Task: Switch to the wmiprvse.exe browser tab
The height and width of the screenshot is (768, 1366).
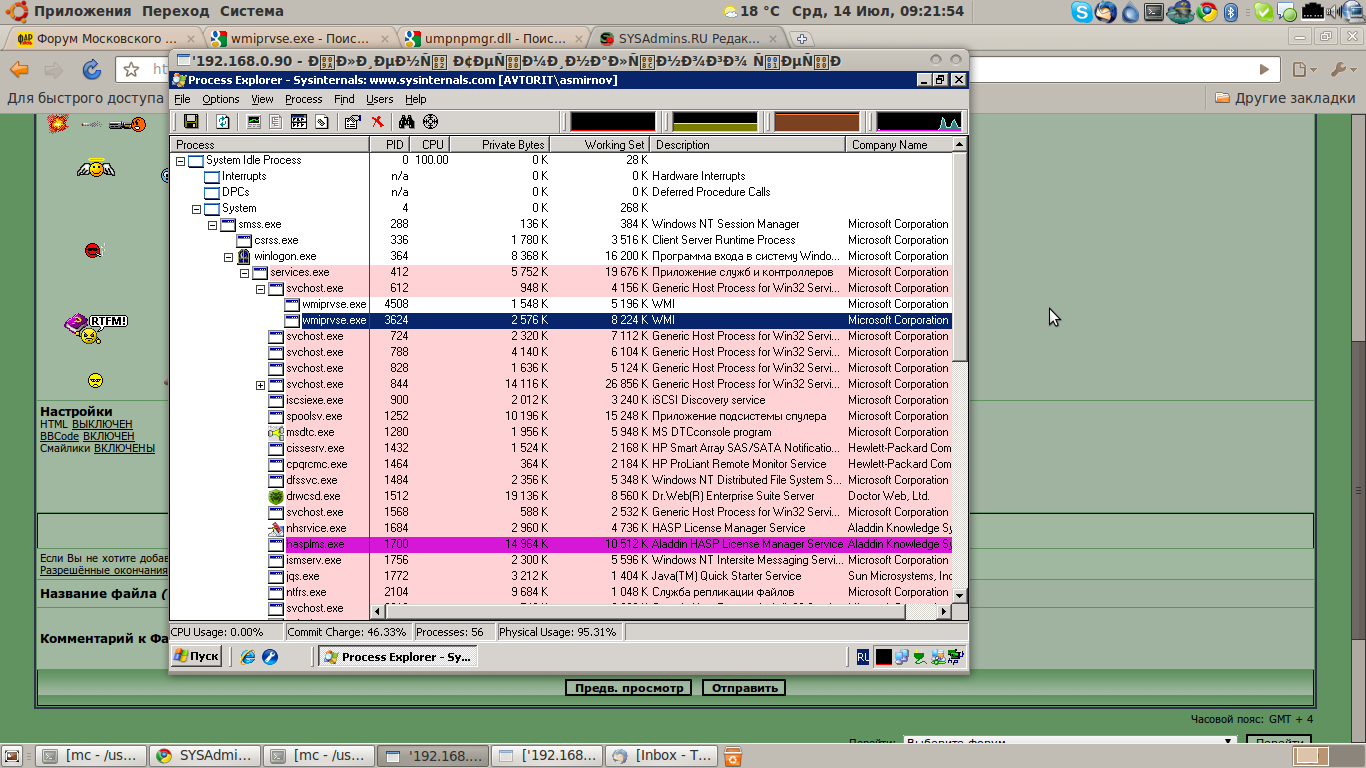Action: [298, 38]
